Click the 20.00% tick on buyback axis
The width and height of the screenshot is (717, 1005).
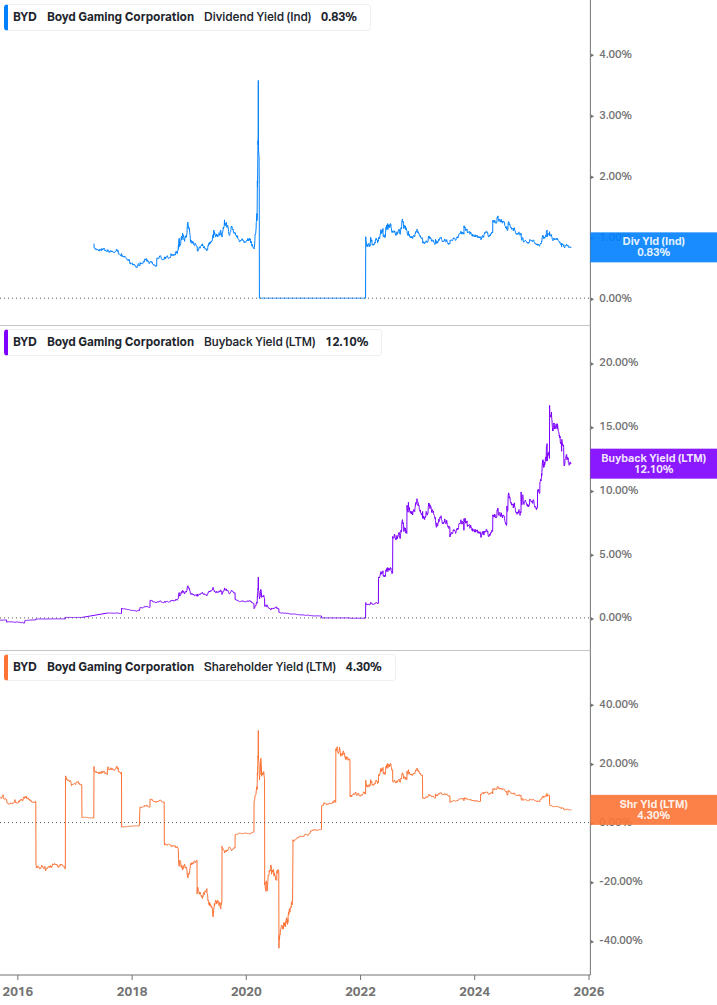click(618, 362)
